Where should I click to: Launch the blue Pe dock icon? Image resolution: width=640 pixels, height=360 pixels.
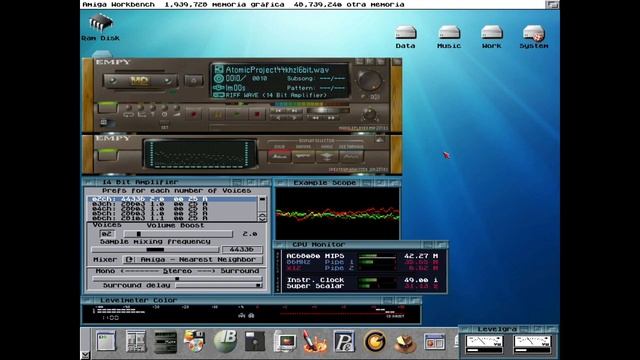[344, 341]
